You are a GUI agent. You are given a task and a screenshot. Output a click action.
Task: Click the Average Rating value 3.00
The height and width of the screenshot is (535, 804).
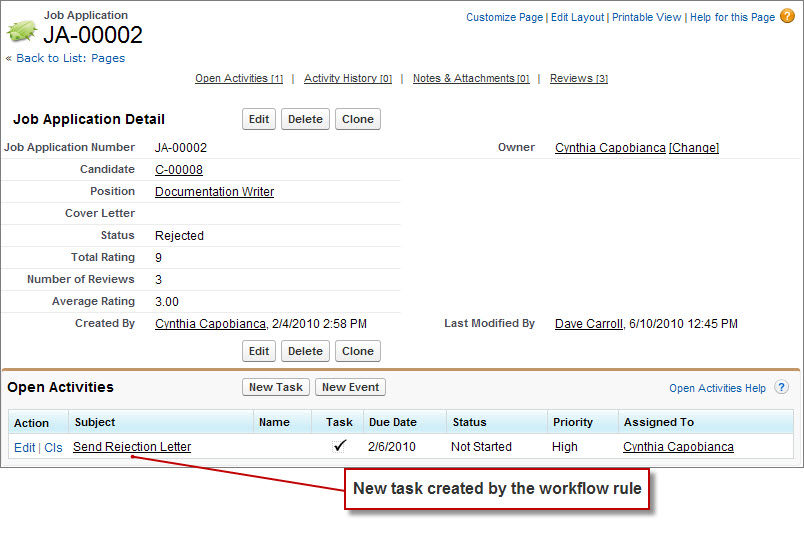coord(167,302)
